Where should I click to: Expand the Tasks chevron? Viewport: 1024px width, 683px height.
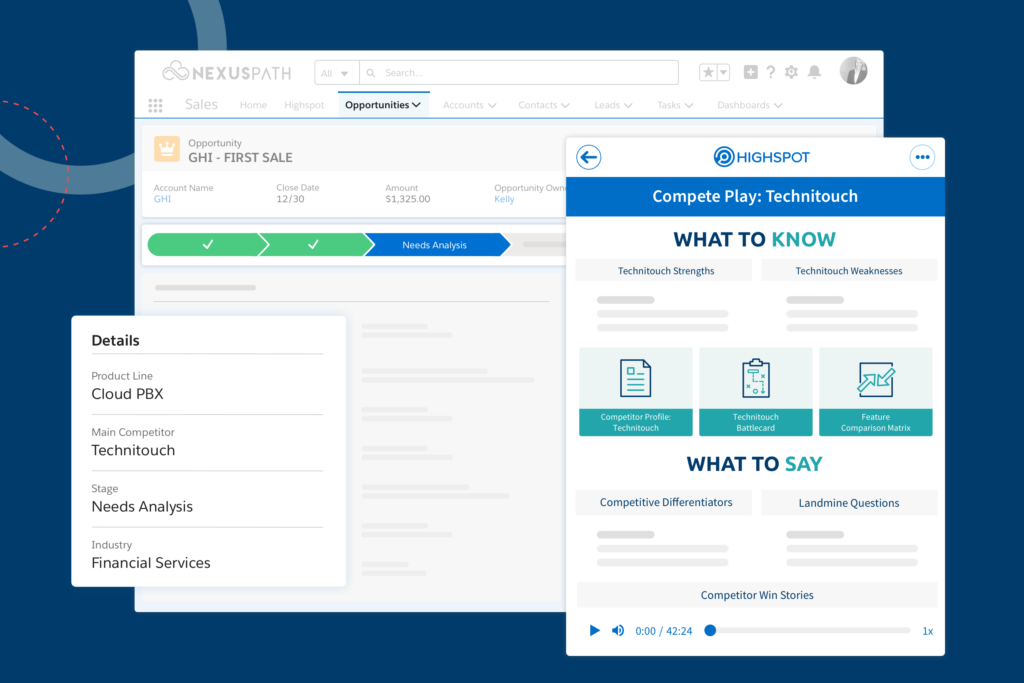pos(689,106)
